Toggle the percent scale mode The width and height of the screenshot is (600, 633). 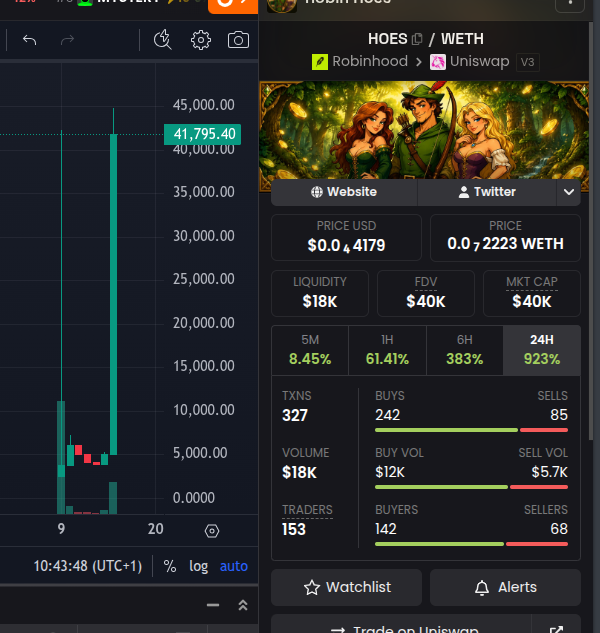(170, 566)
